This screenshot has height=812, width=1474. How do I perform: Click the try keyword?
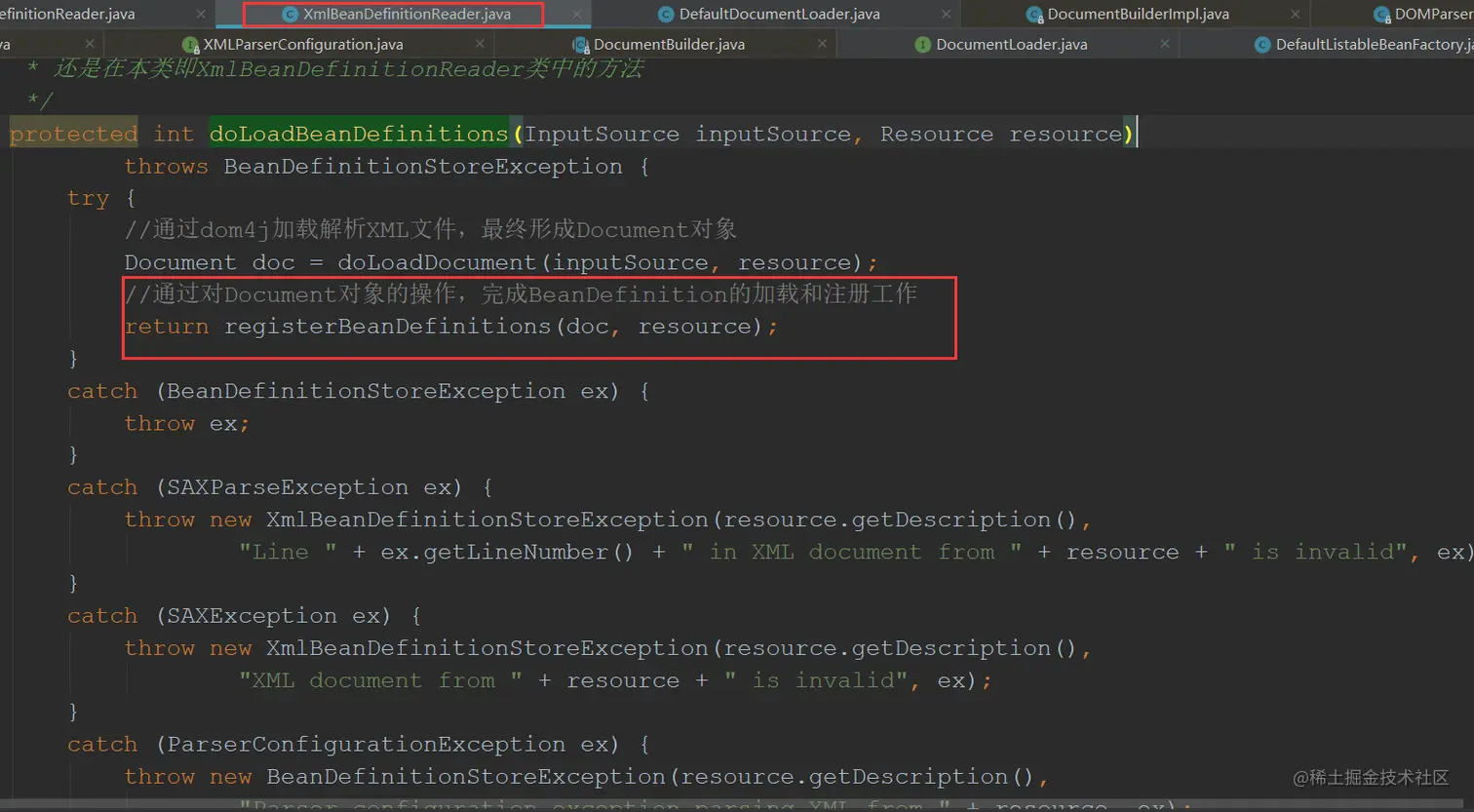pyautogui.click(x=88, y=198)
